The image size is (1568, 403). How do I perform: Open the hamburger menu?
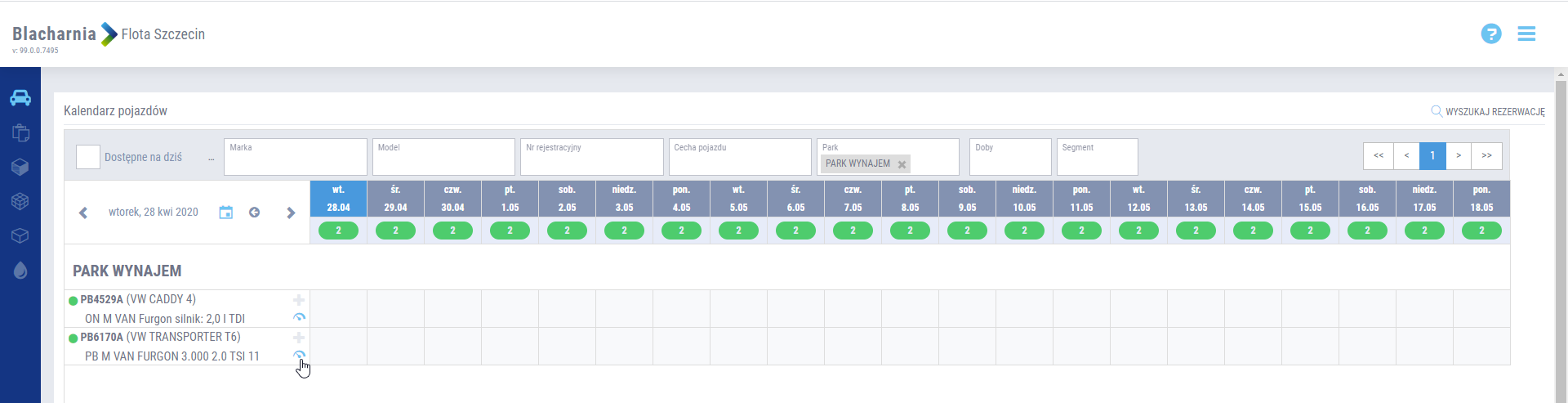click(1526, 34)
